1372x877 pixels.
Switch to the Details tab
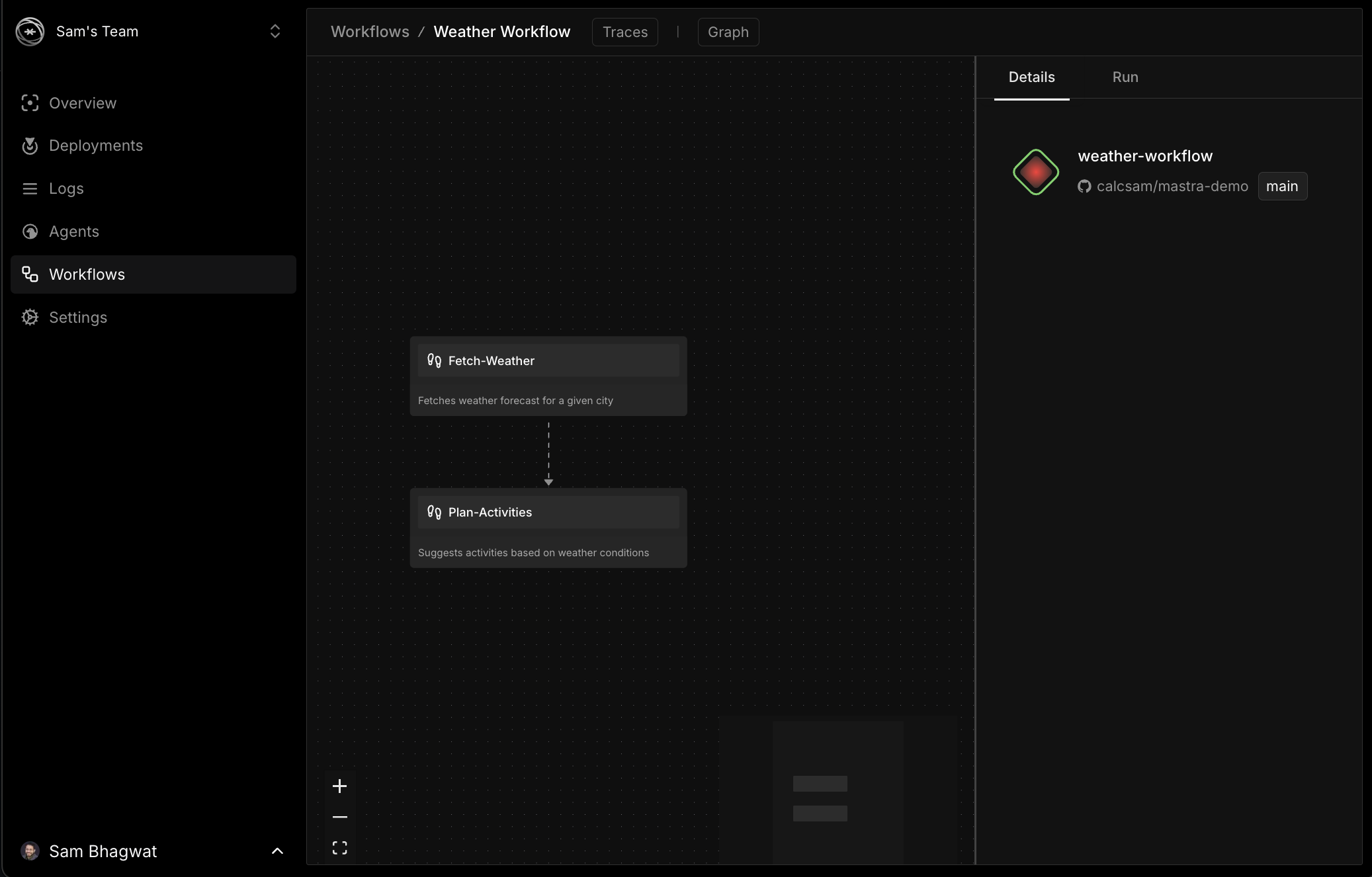click(1031, 77)
